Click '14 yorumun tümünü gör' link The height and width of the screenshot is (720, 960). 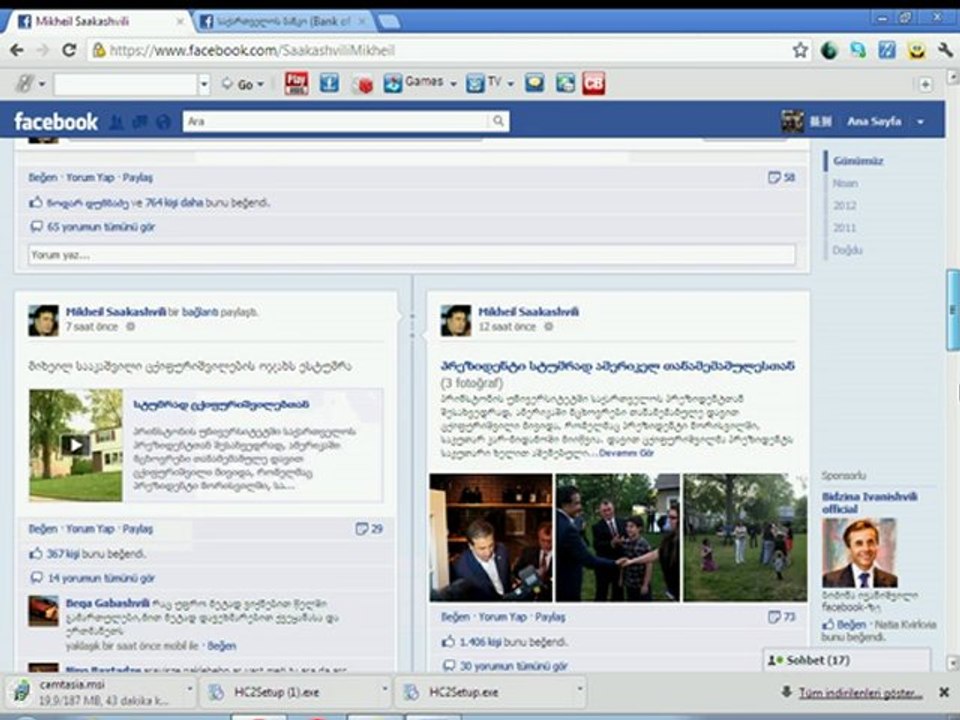point(101,578)
